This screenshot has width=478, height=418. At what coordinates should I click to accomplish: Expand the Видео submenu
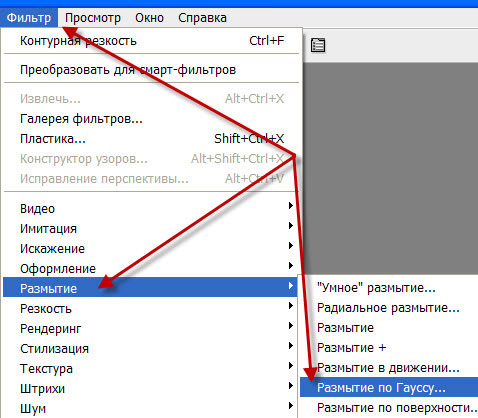(x=150, y=209)
